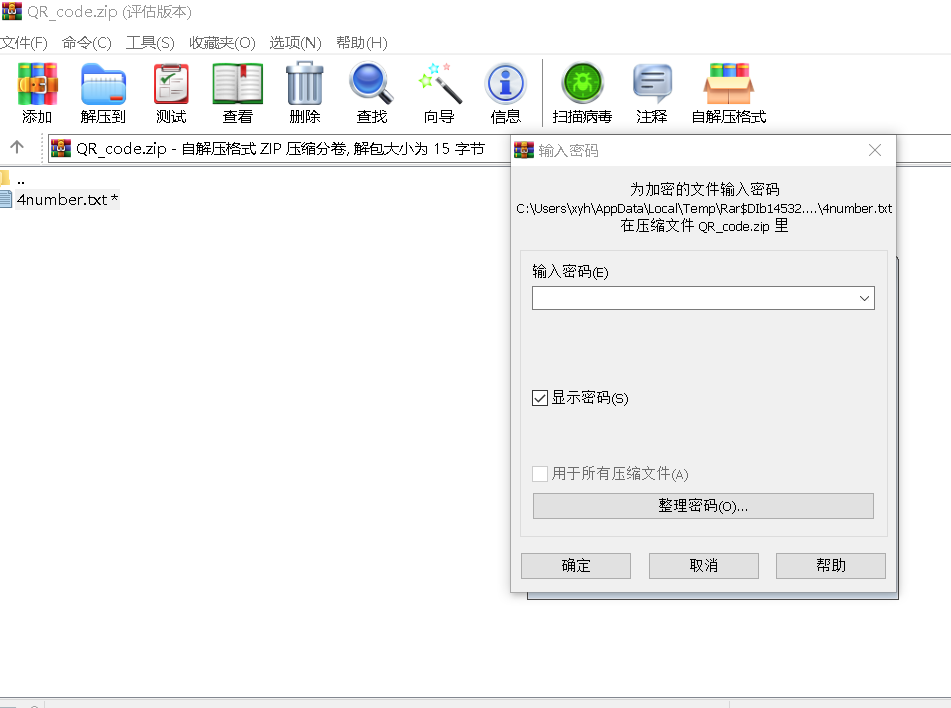This screenshot has height=708, width=951.
Task: Click the 解压到 (Extract To) icon
Action: point(103,86)
